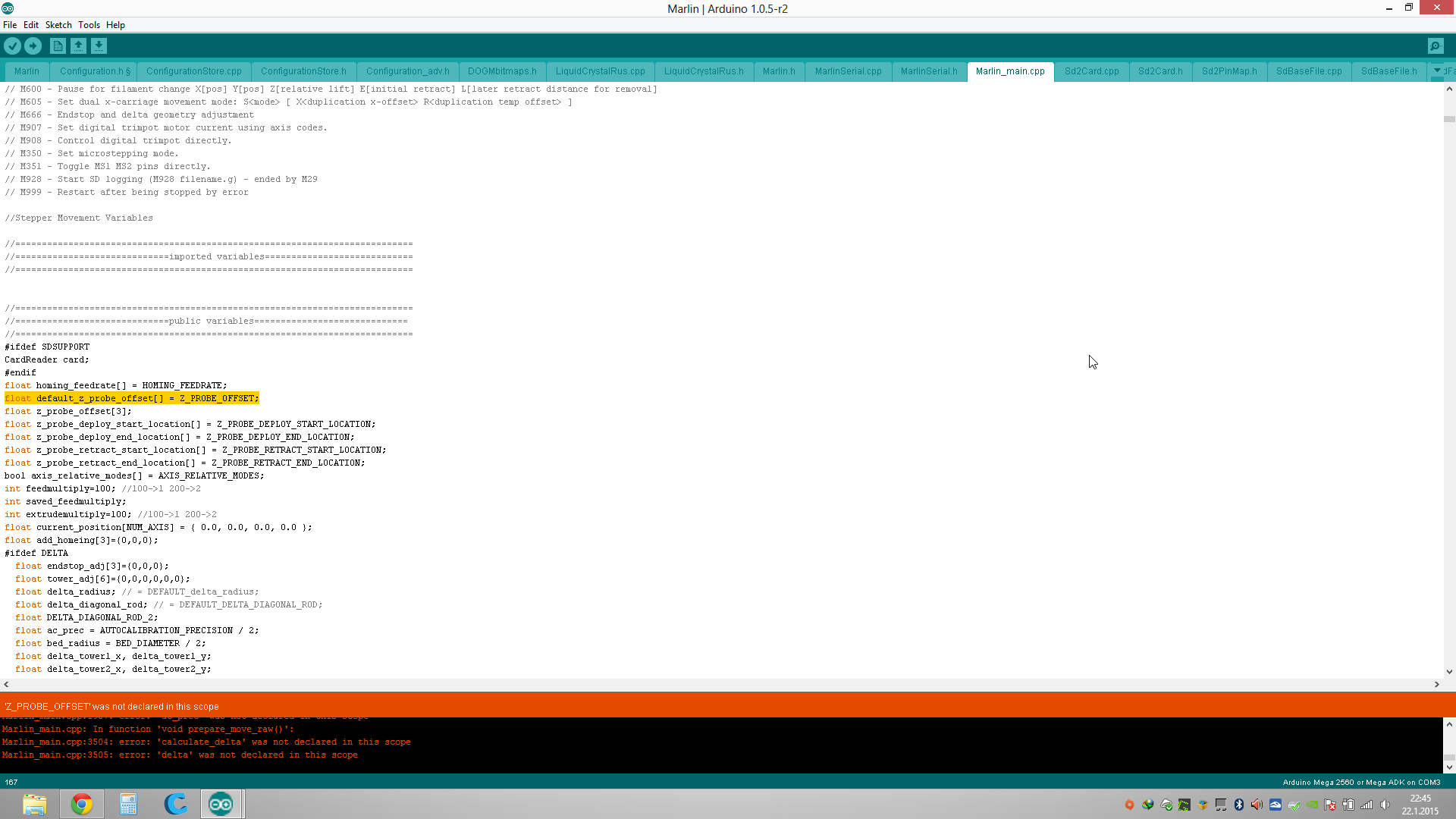Click the Arduino taskbar icon
This screenshot has width=1456, height=819.
[x=221, y=804]
